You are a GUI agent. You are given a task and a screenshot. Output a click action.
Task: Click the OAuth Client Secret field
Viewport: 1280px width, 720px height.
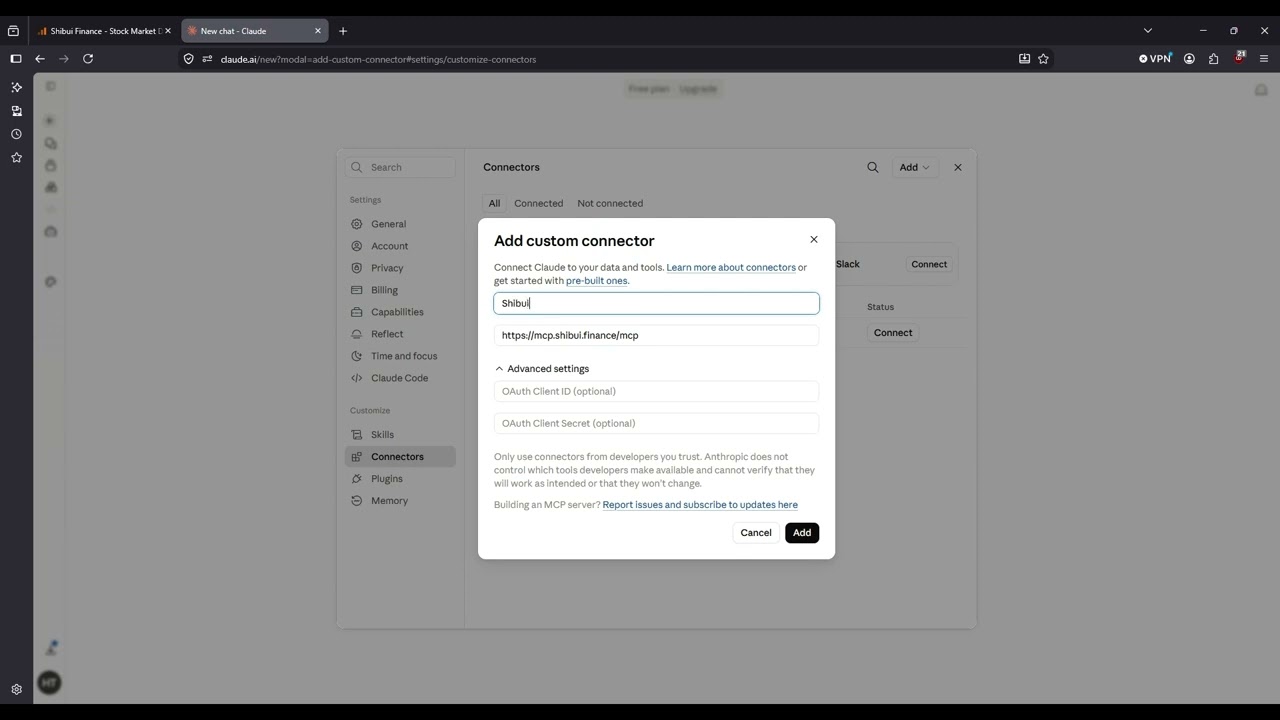coord(656,423)
